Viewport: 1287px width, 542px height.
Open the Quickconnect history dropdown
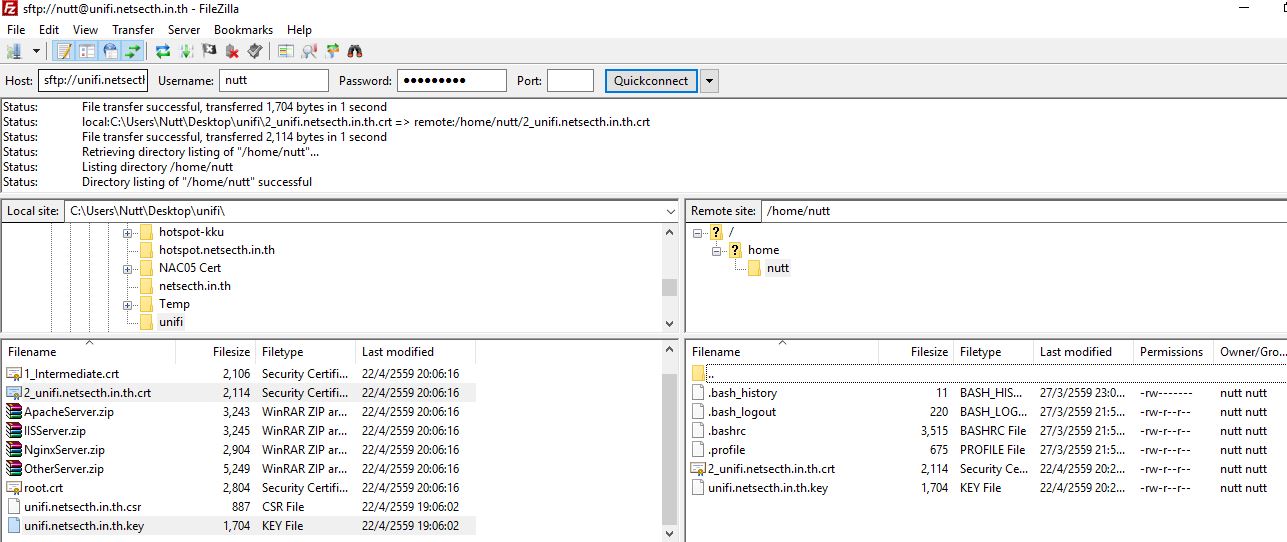(709, 81)
